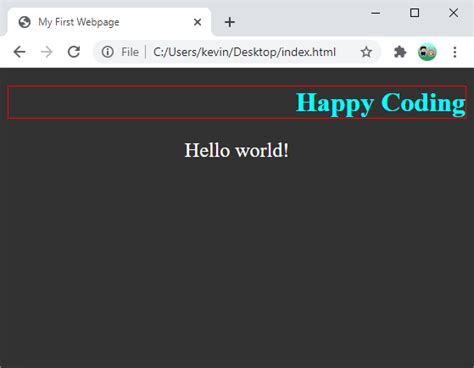Viewport: 474px width, 368px height.
Task: Select the My First Webpage tab
Action: coord(110,22)
